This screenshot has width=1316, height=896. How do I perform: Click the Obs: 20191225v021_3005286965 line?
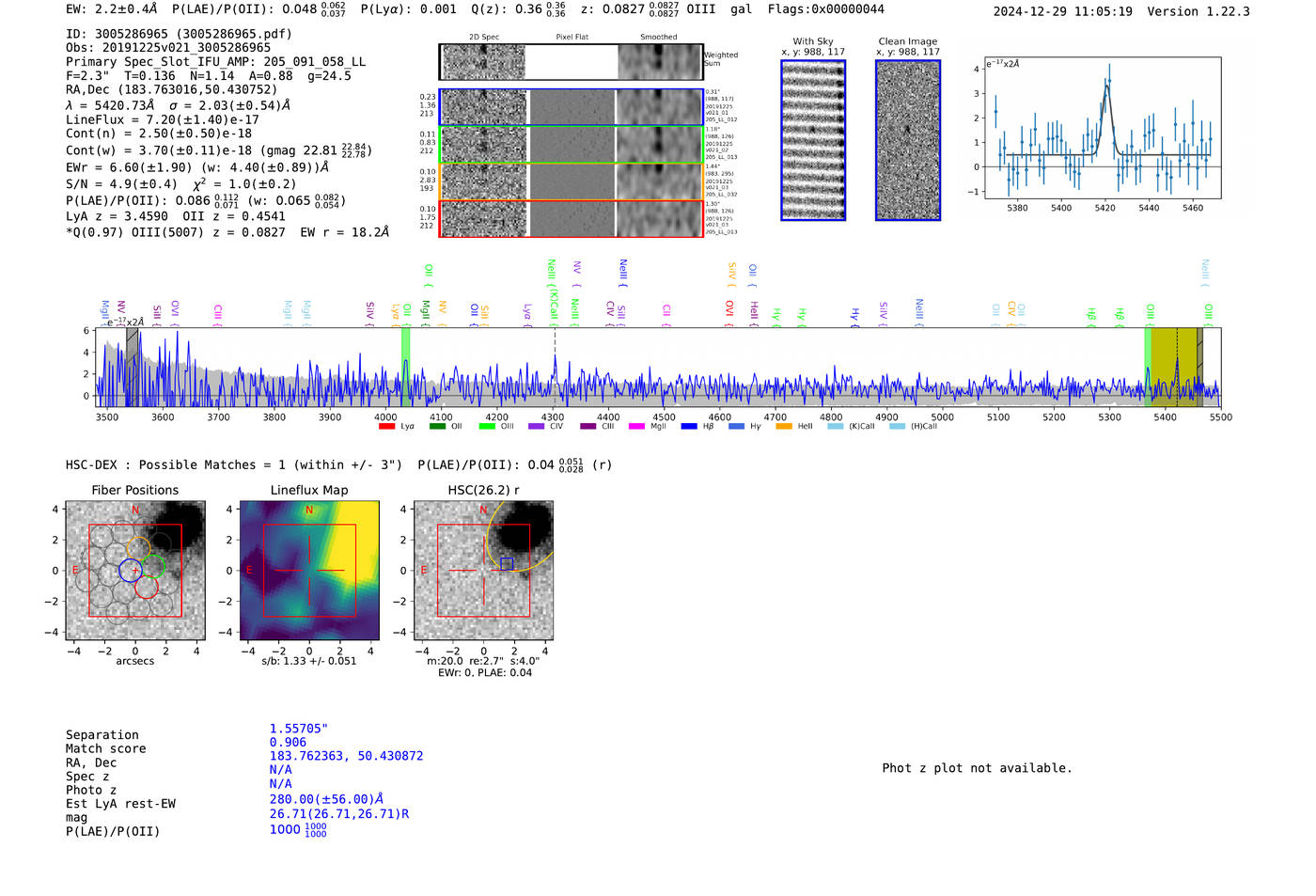[x=168, y=48]
